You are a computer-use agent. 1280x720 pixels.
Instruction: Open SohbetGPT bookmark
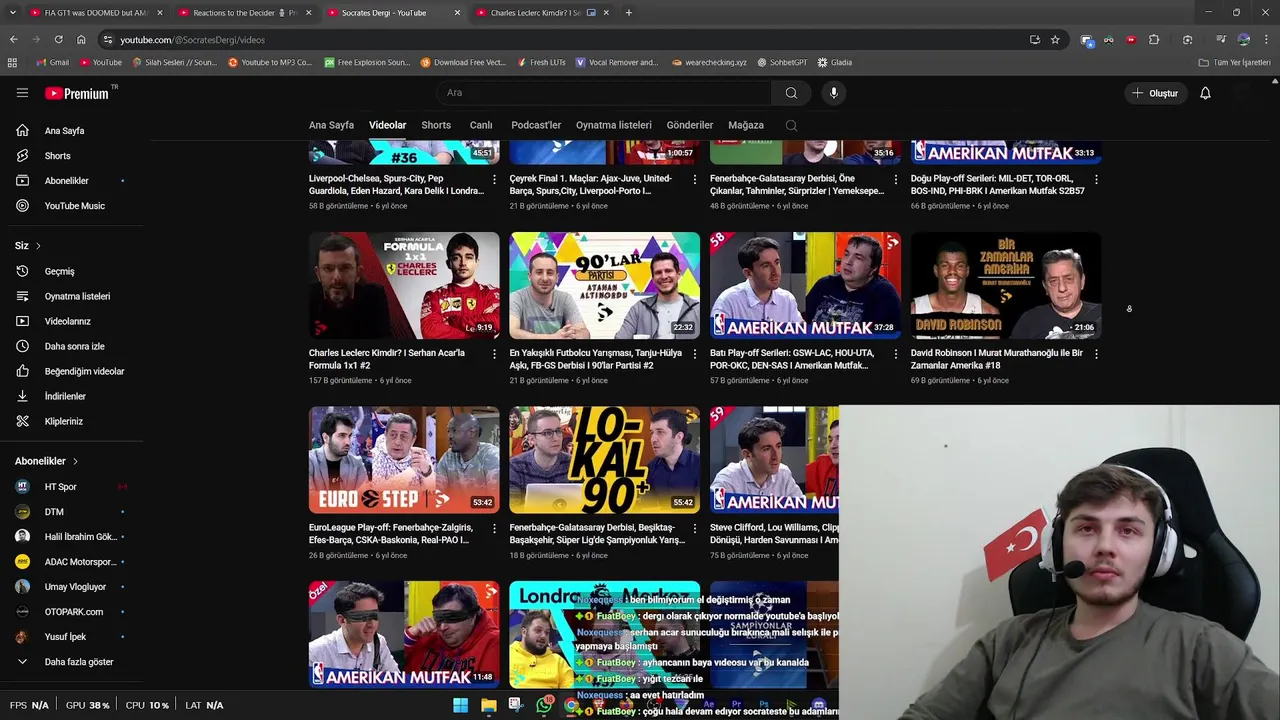pyautogui.click(x=782, y=62)
